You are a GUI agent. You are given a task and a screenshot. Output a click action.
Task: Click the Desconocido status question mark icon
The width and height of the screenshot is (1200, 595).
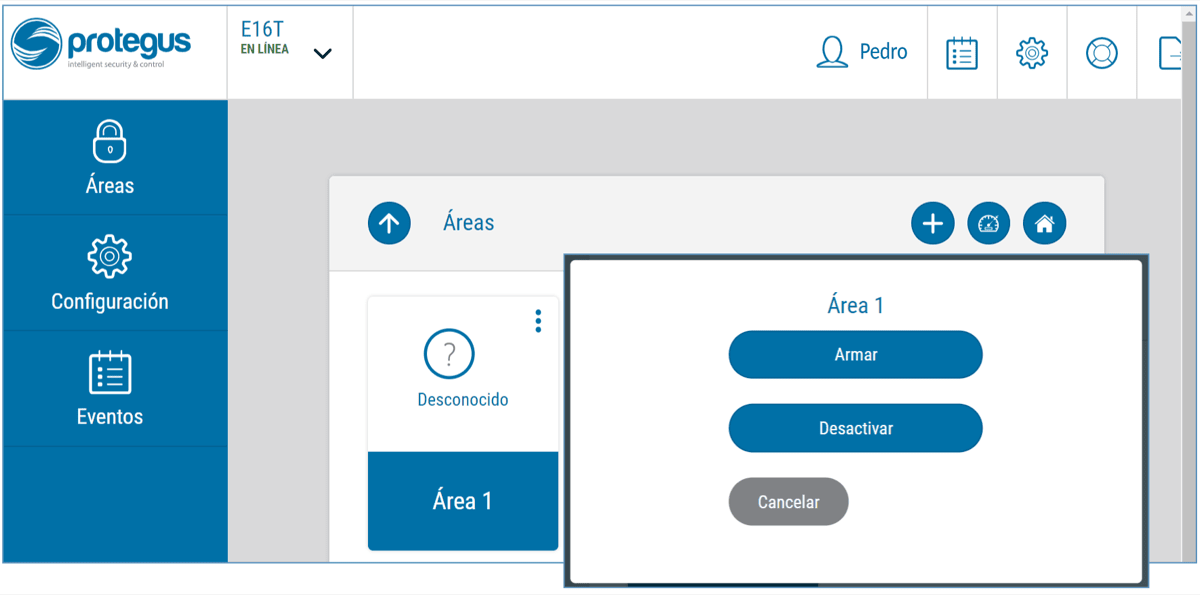pyautogui.click(x=449, y=354)
